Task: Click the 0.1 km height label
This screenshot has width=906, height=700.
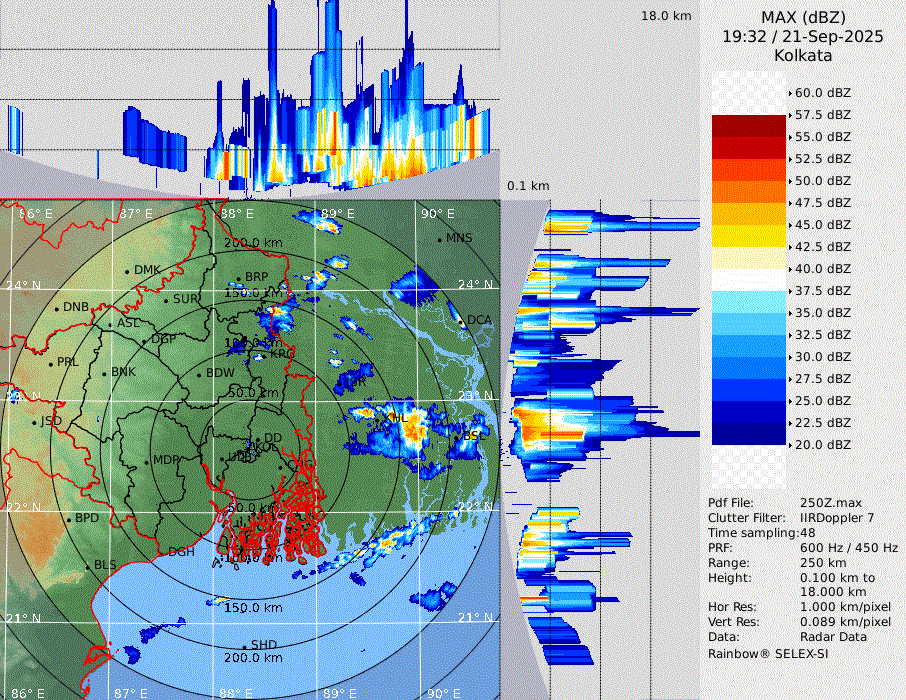Action: coord(528,186)
